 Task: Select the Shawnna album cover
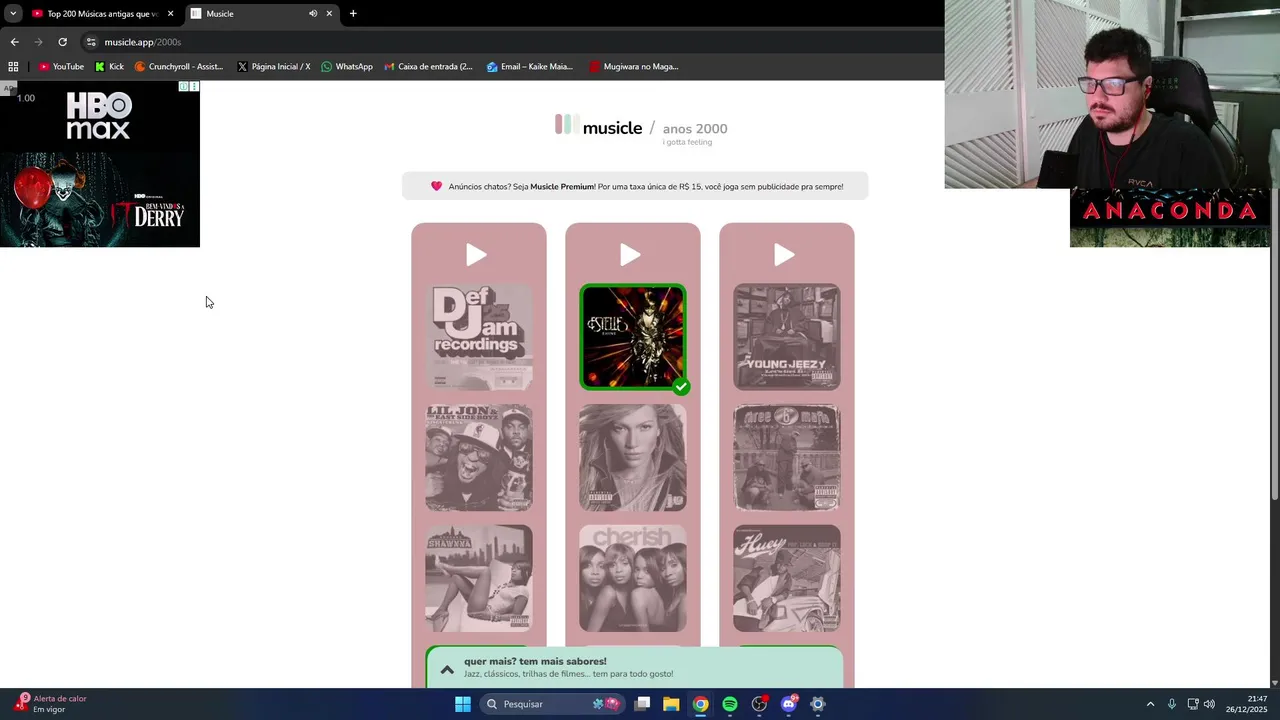click(479, 578)
